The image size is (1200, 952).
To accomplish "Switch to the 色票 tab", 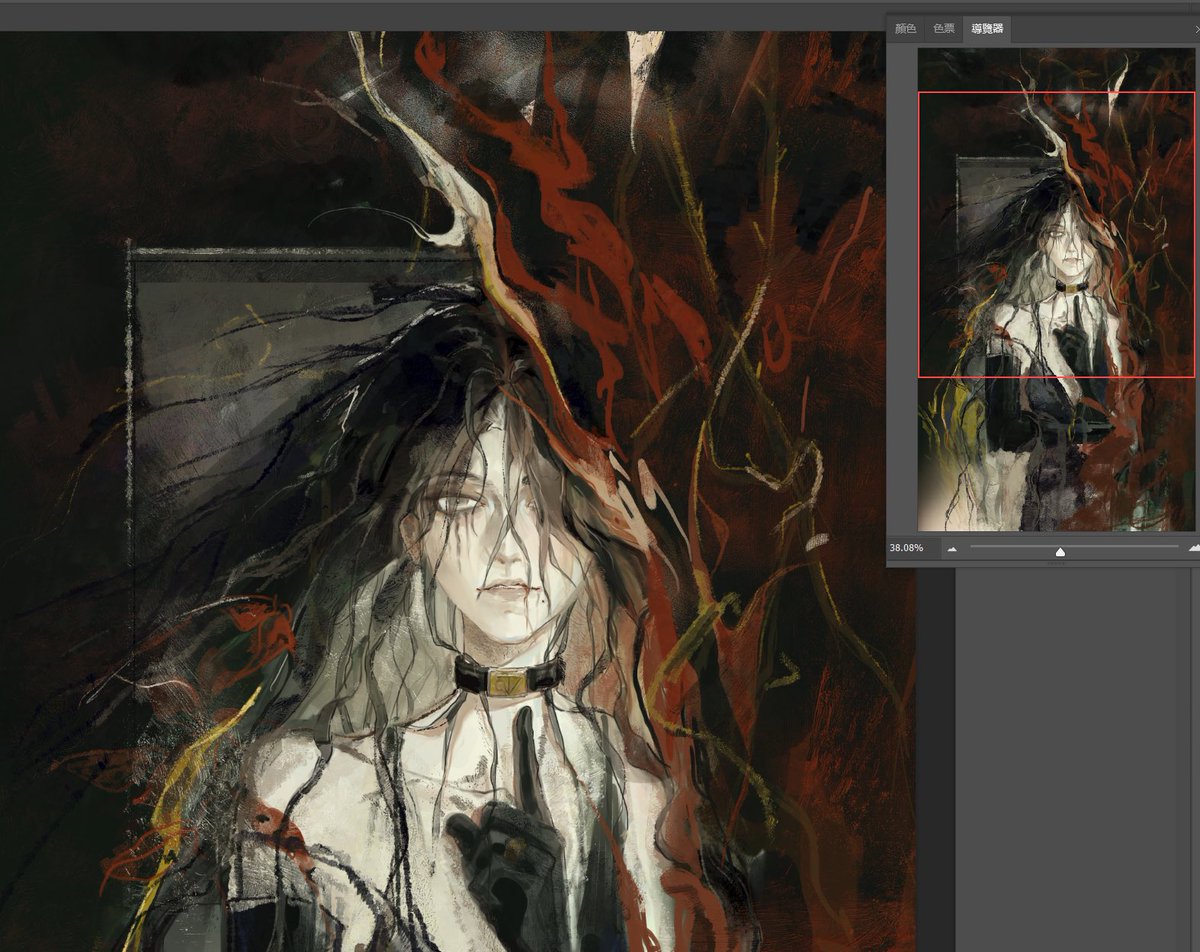I will point(943,29).
